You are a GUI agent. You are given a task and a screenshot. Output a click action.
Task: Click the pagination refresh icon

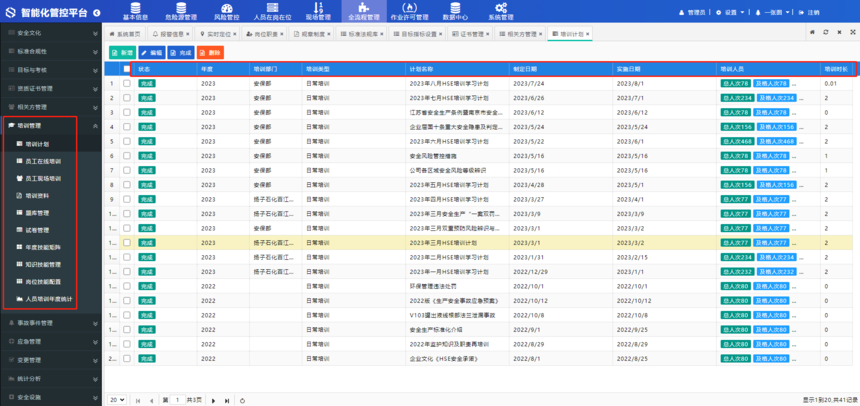tap(242, 400)
